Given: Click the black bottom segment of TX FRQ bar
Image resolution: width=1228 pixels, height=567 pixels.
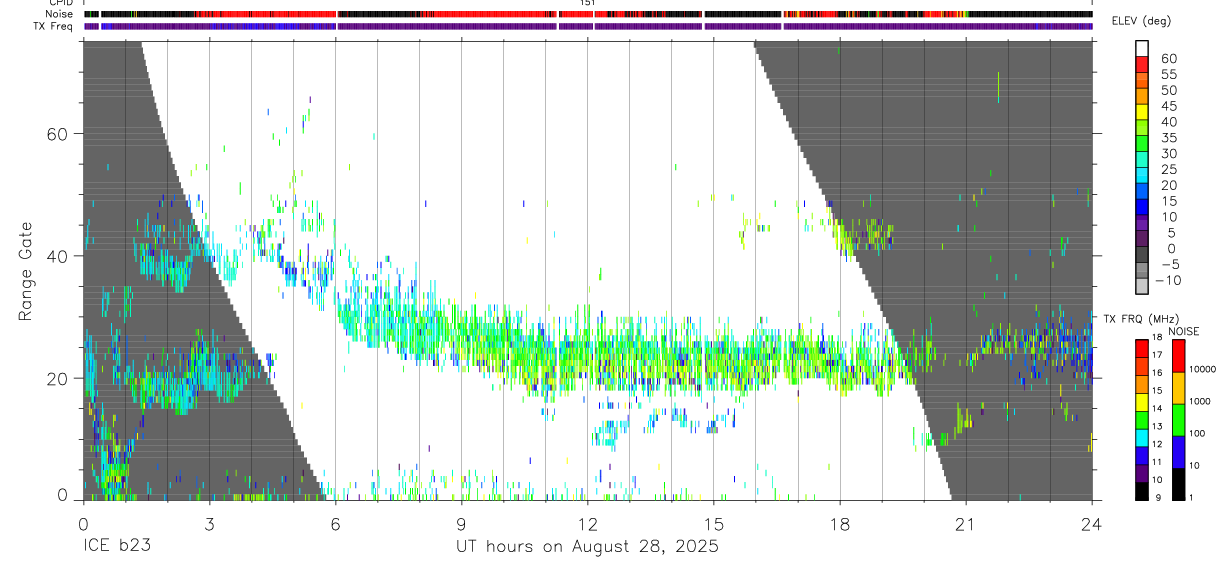Looking at the screenshot, I should (x=1142, y=491).
